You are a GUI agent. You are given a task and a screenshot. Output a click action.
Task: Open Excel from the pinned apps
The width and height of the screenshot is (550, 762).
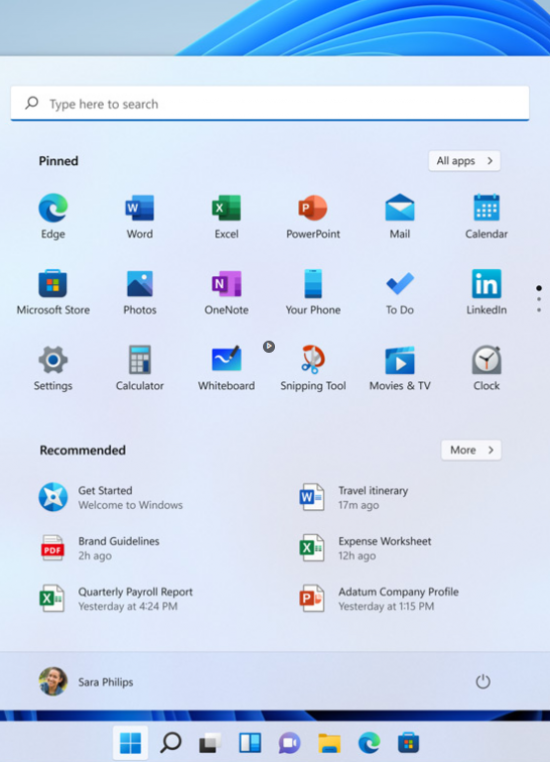pos(226,216)
